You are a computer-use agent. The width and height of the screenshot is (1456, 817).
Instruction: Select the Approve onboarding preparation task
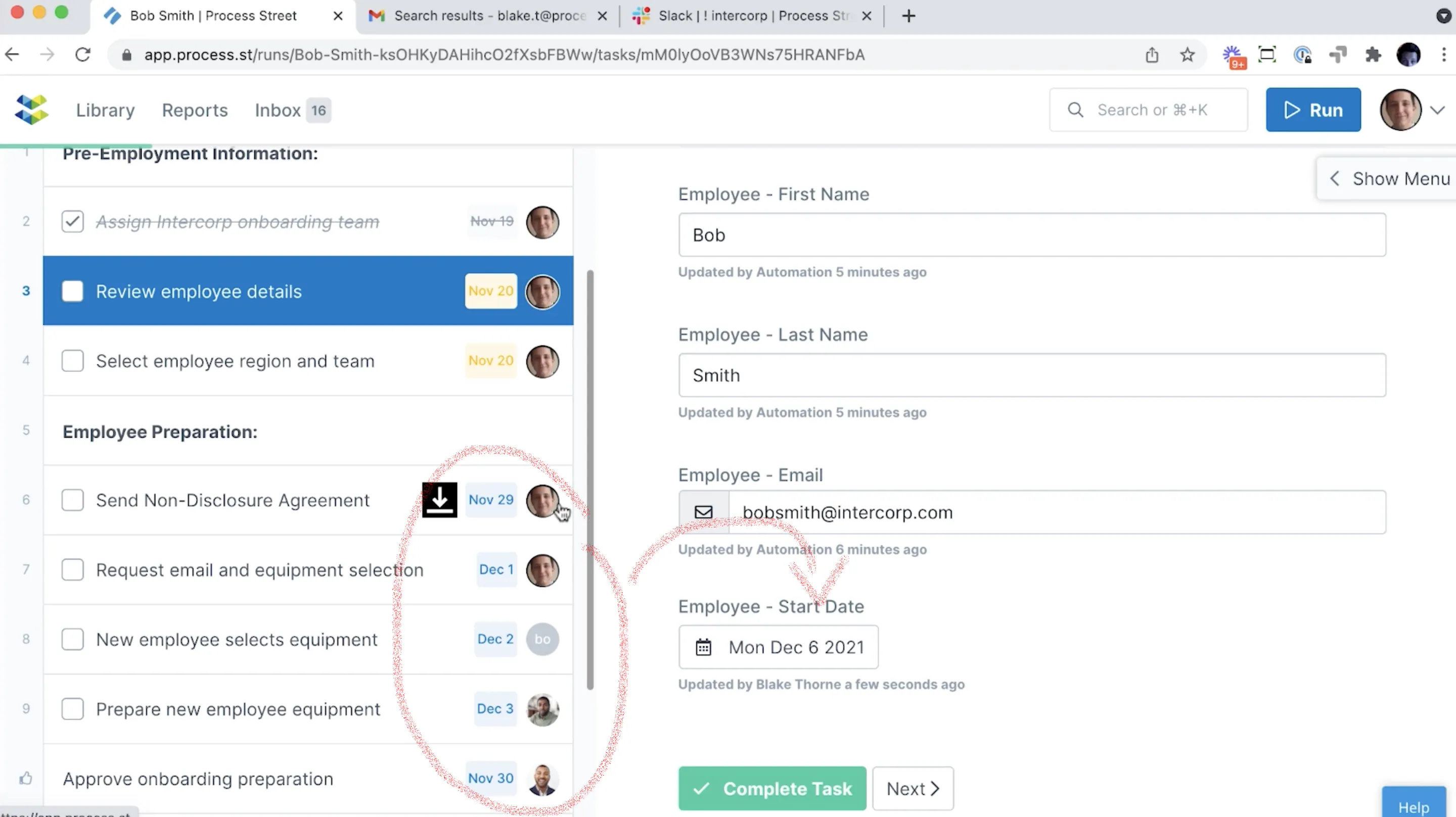[308, 779]
